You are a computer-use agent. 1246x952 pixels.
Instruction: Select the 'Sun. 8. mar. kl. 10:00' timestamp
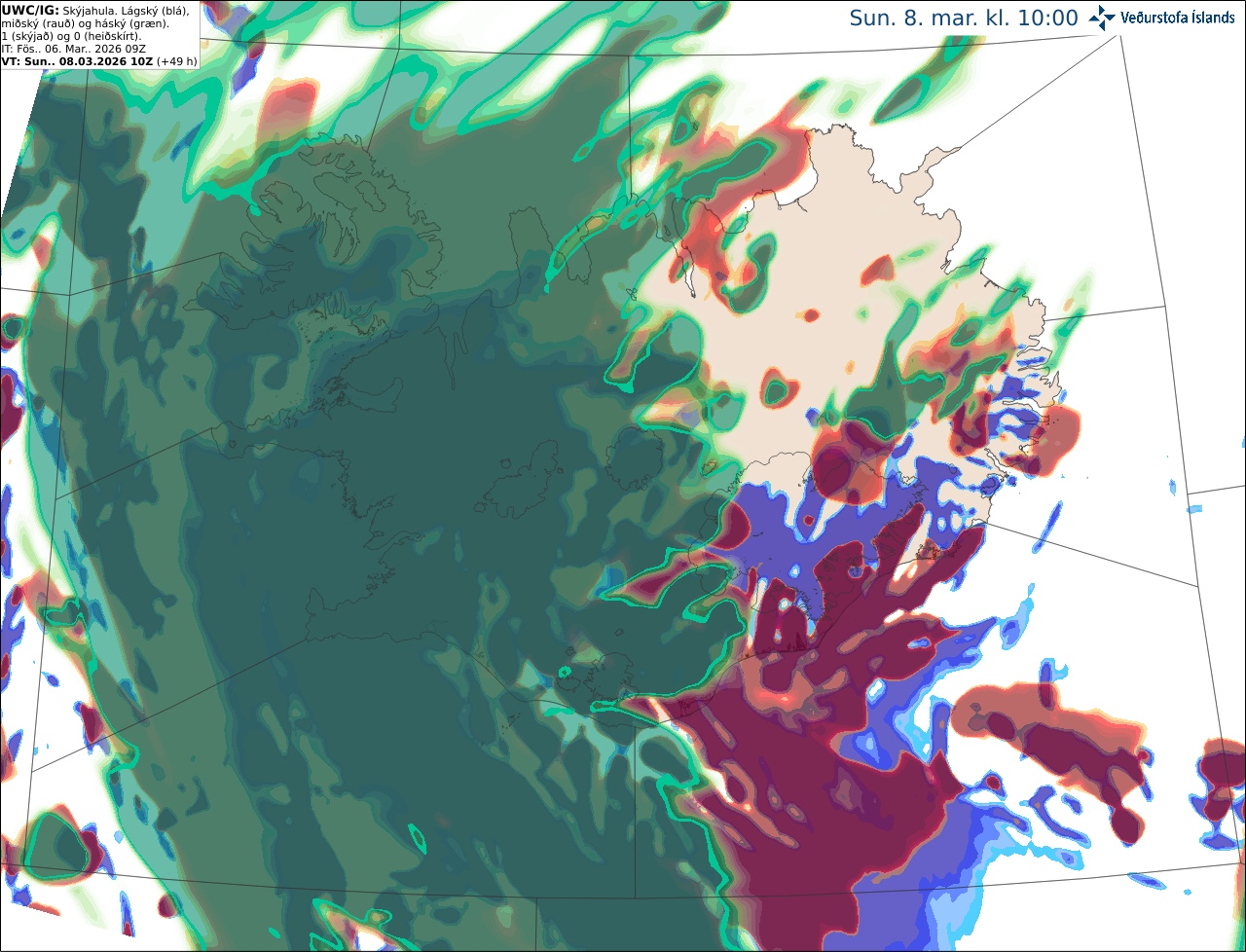[964, 18]
